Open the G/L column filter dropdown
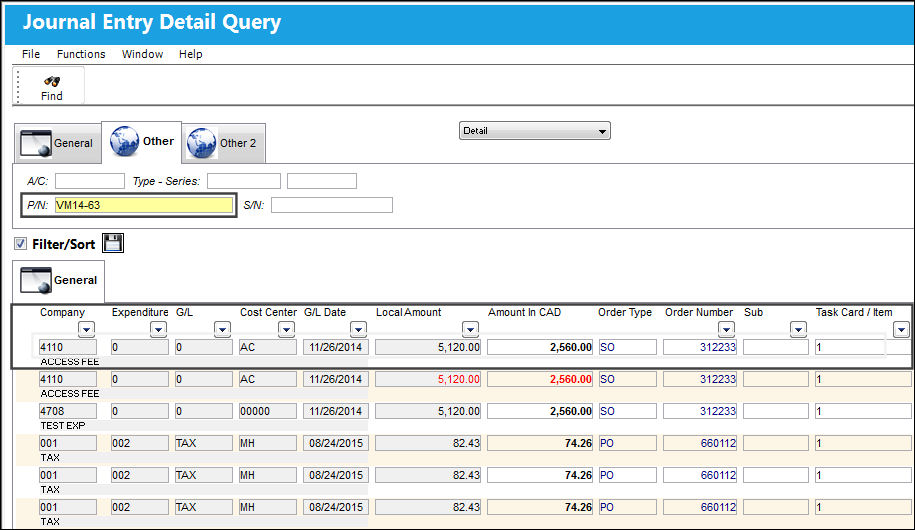 click(x=222, y=330)
